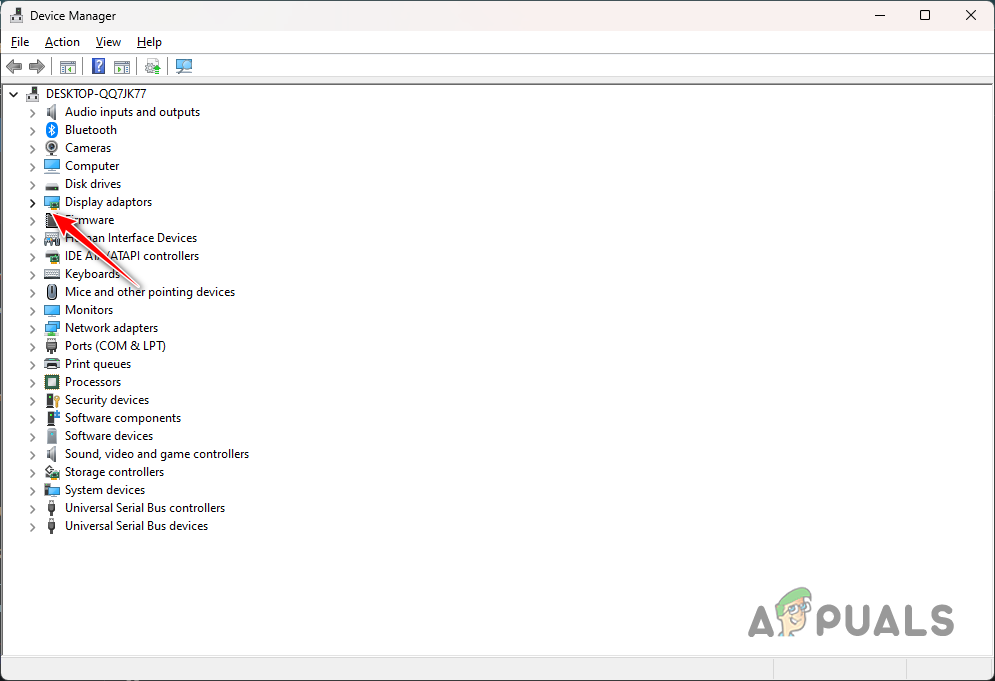Image resolution: width=995 pixels, height=681 pixels.
Task: Expand the Processors chevron
Action: [x=32, y=383]
